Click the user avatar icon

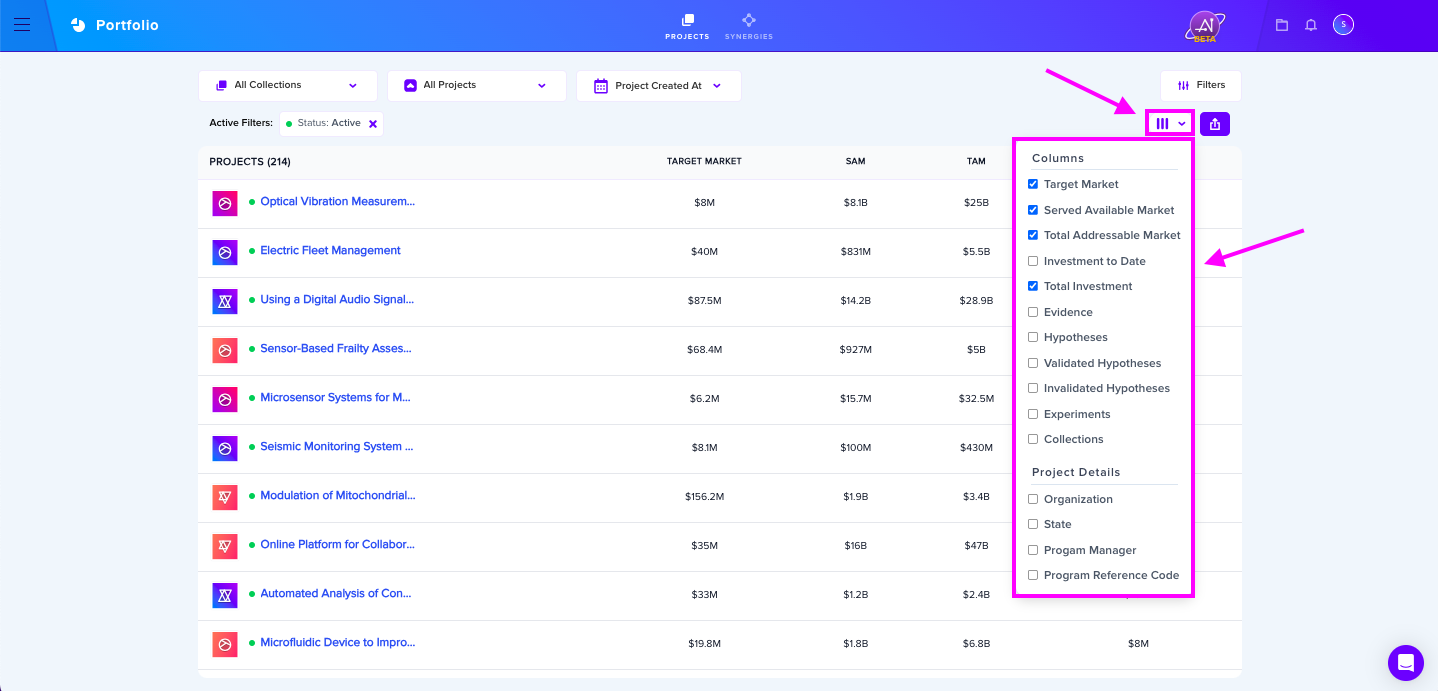1343,25
